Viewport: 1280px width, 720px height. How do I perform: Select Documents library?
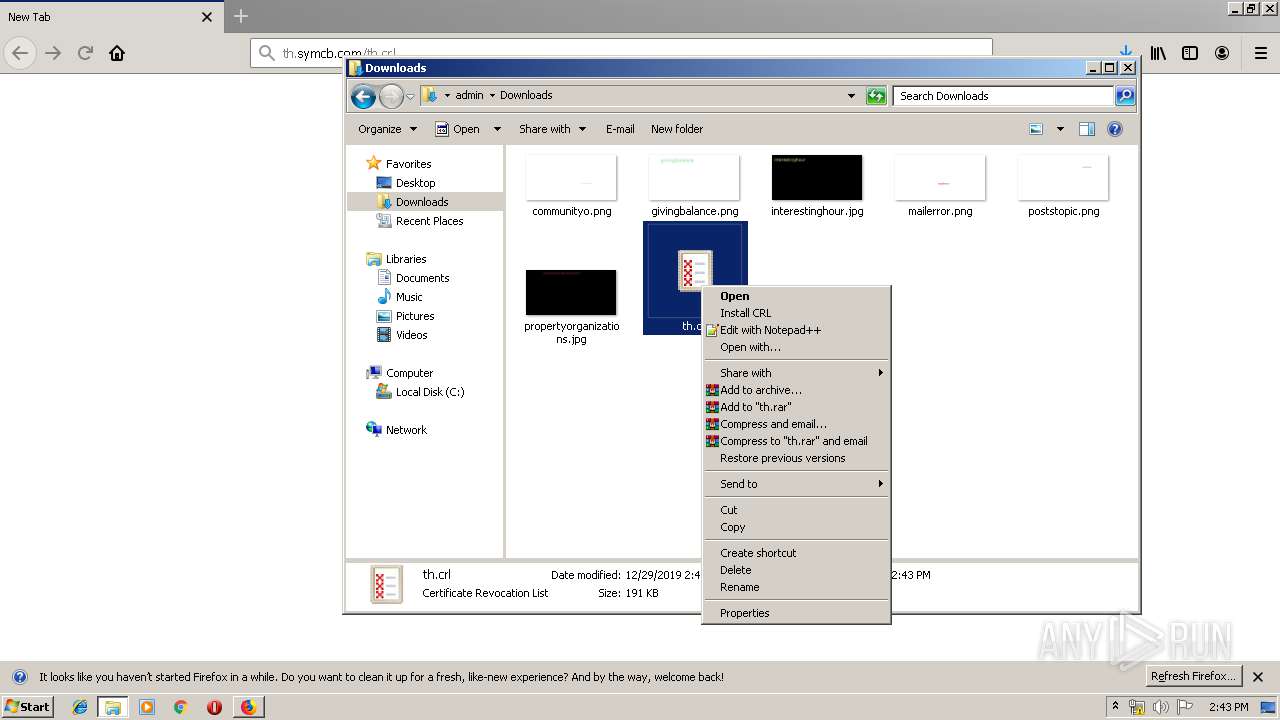[422, 278]
